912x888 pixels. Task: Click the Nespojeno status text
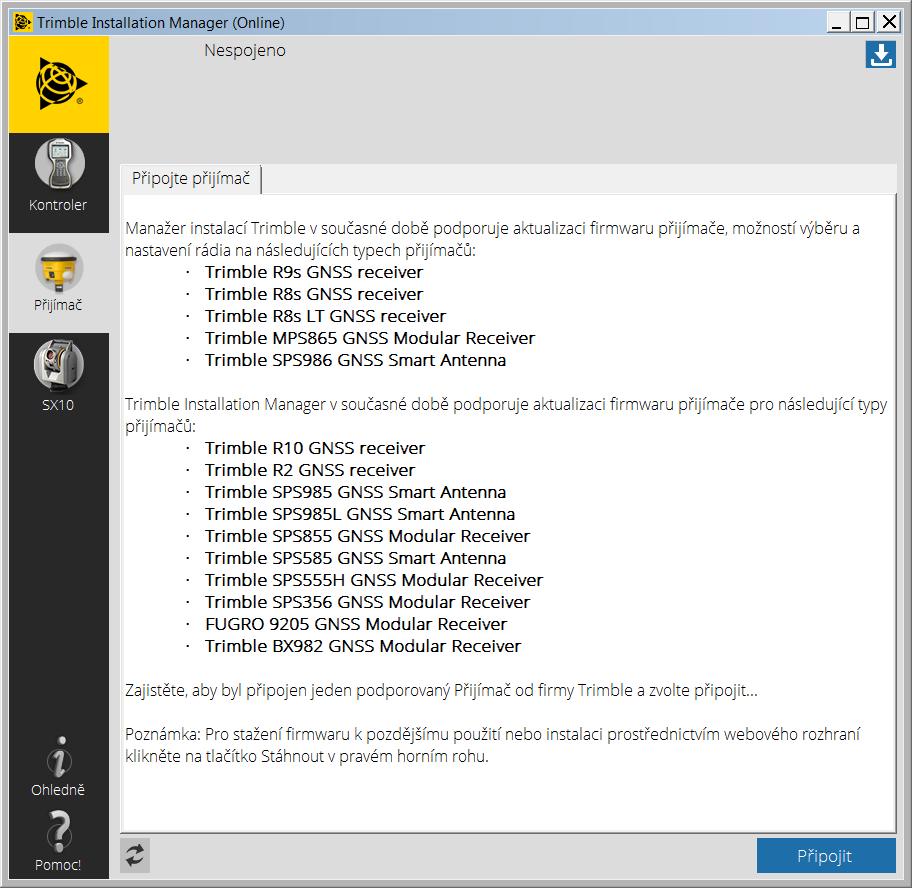pyautogui.click(x=245, y=51)
